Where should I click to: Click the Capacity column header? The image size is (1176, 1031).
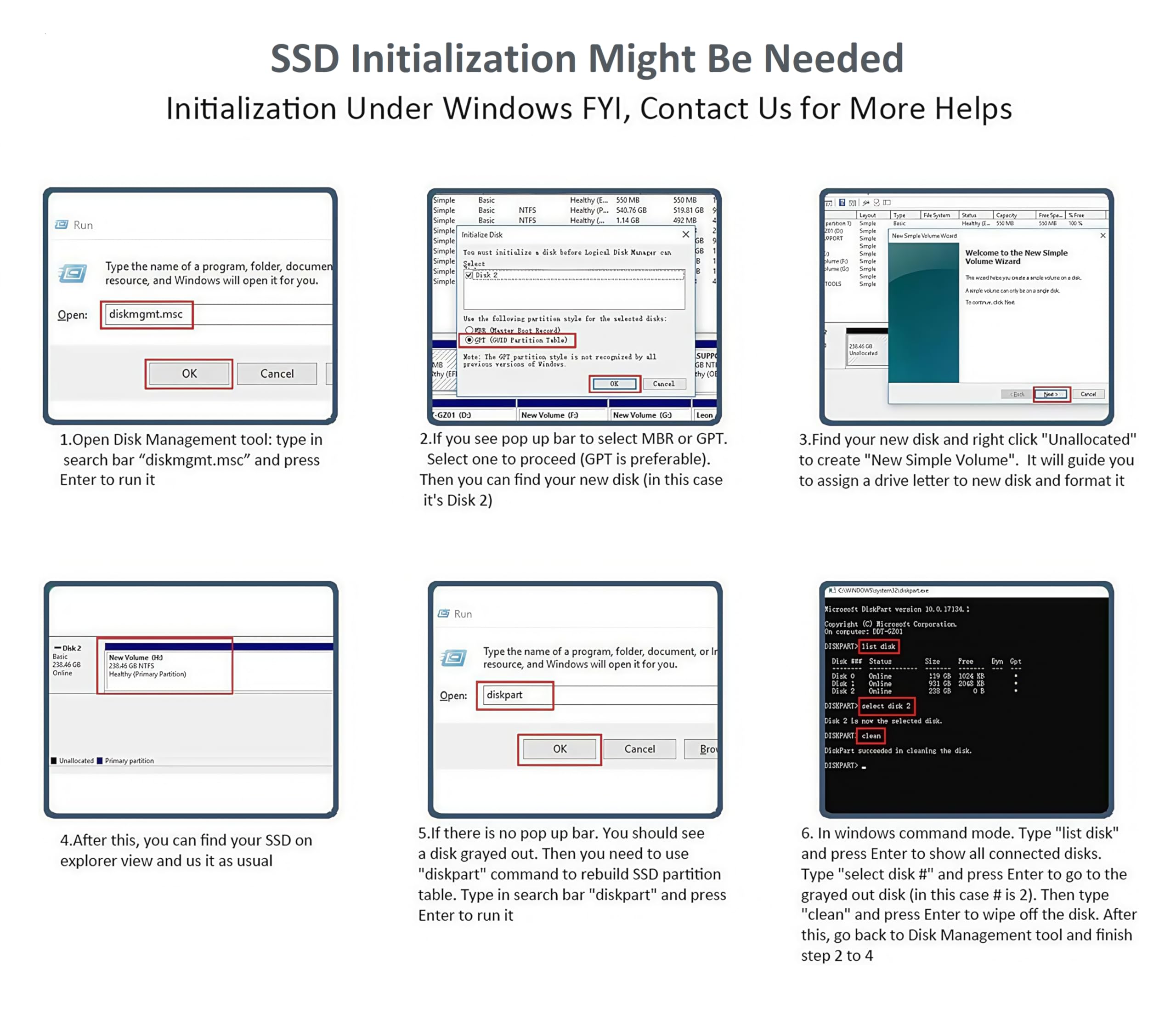pyautogui.click(x=1007, y=215)
